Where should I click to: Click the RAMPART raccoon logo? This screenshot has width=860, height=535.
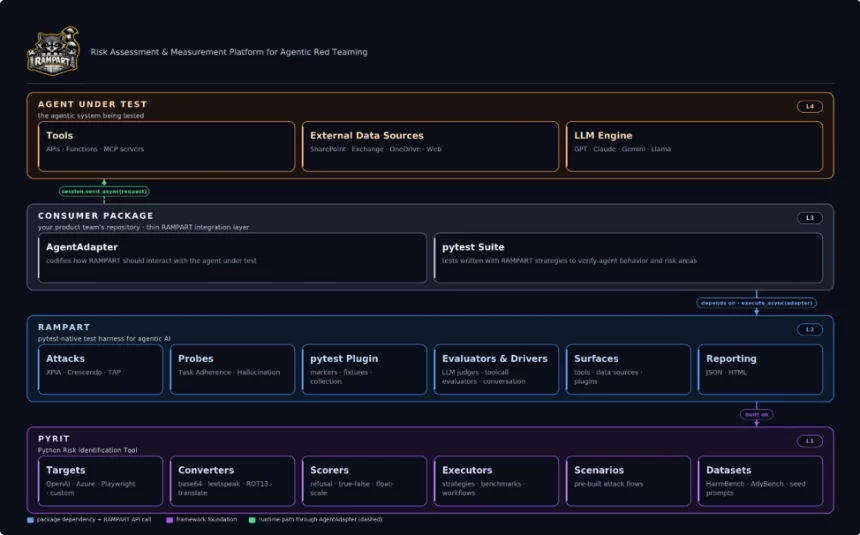pos(53,50)
